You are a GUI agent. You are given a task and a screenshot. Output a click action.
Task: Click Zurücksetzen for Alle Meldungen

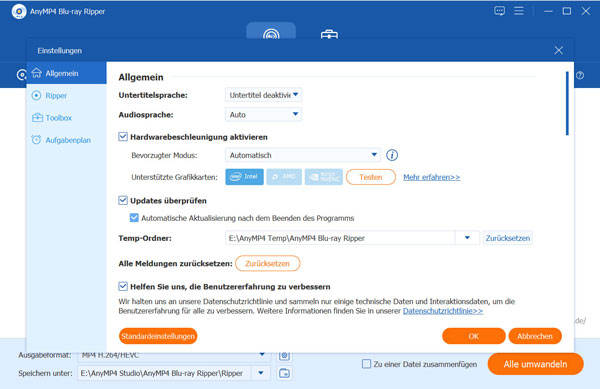pyautogui.click(x=267, y=263)
